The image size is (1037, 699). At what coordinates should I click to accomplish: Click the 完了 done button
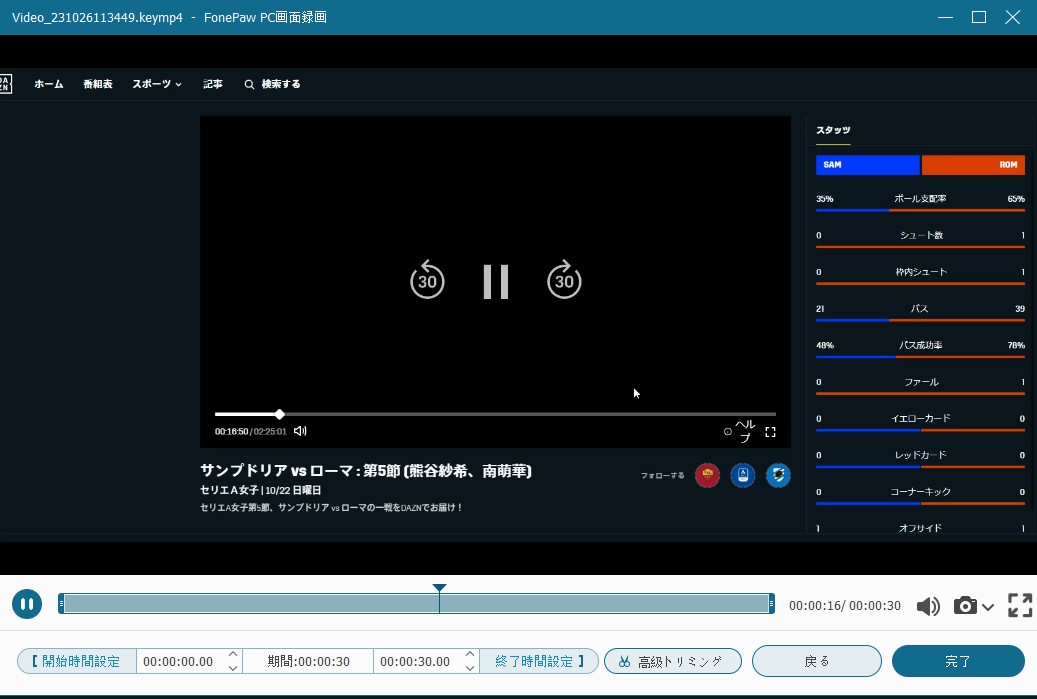pyautogui.click(x=958, y=661)
